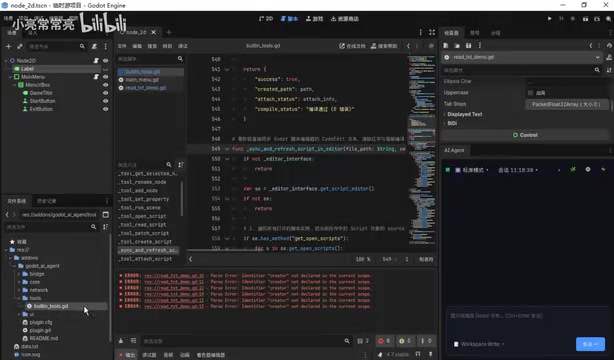614x360 pixels.
Task: Toggle error messages filter in output
Action: tap(384, 341)
